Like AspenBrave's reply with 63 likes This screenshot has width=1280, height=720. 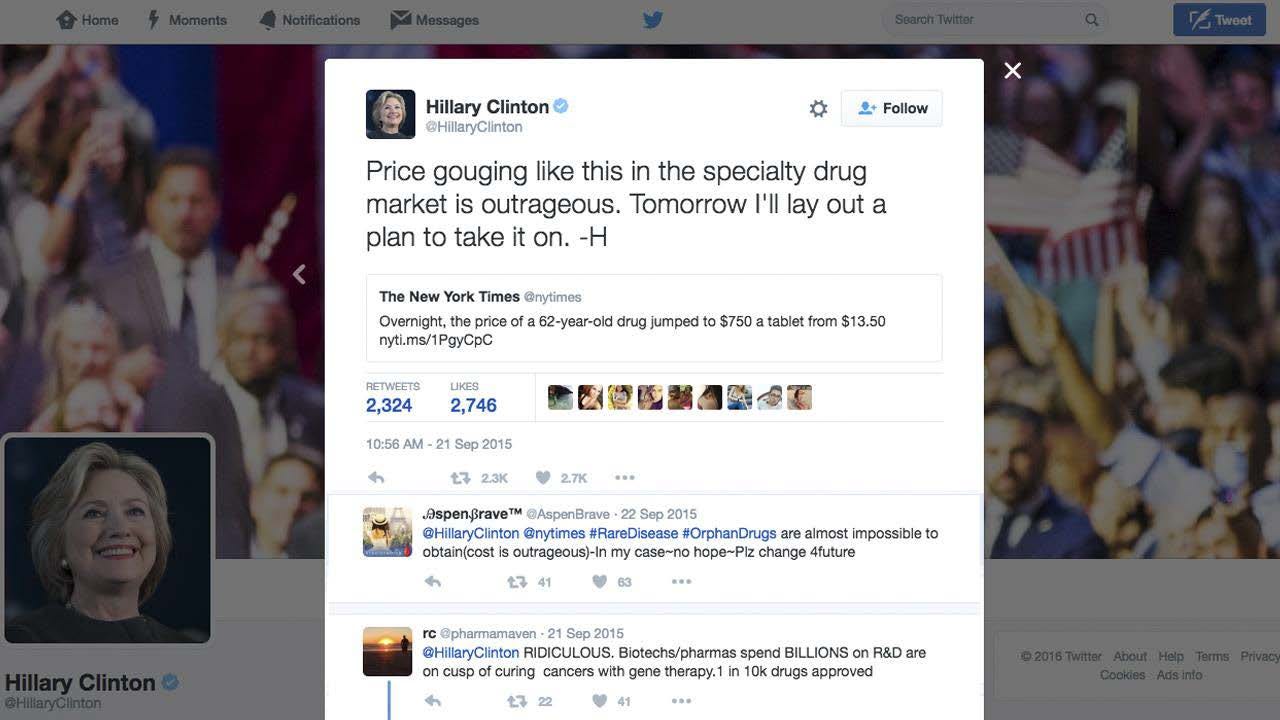(x=611, y=582)
